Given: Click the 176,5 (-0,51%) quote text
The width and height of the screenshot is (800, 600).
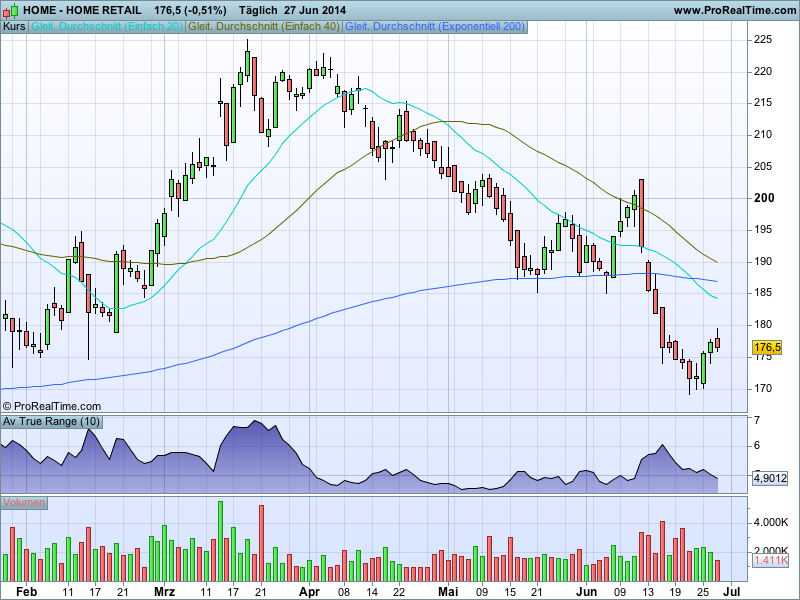Looking at the screenshot, I should tap(190, 10).
